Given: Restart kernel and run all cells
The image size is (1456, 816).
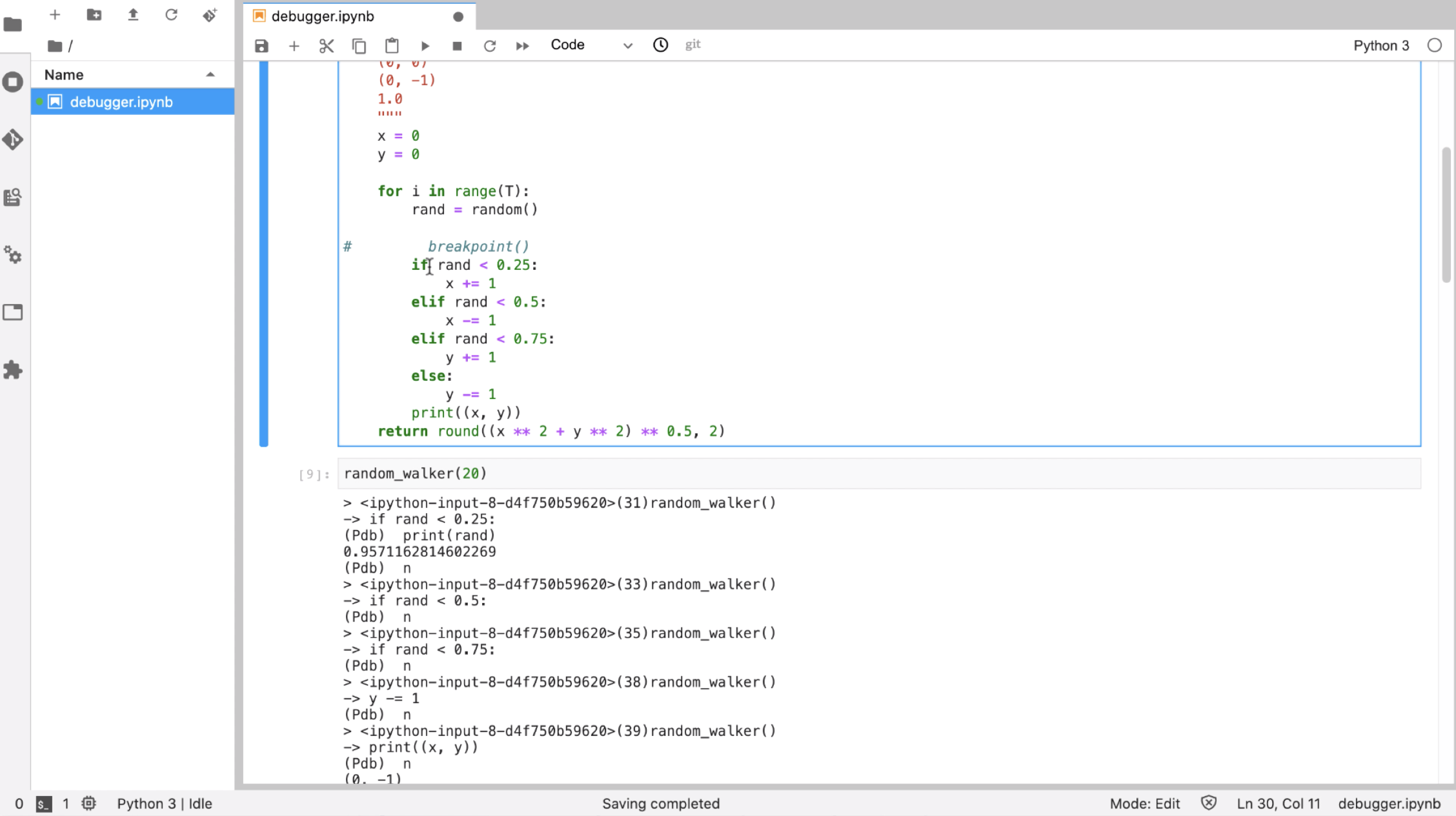Looking at the screenshot, I should pyautogui.click(x=522, y=46).
